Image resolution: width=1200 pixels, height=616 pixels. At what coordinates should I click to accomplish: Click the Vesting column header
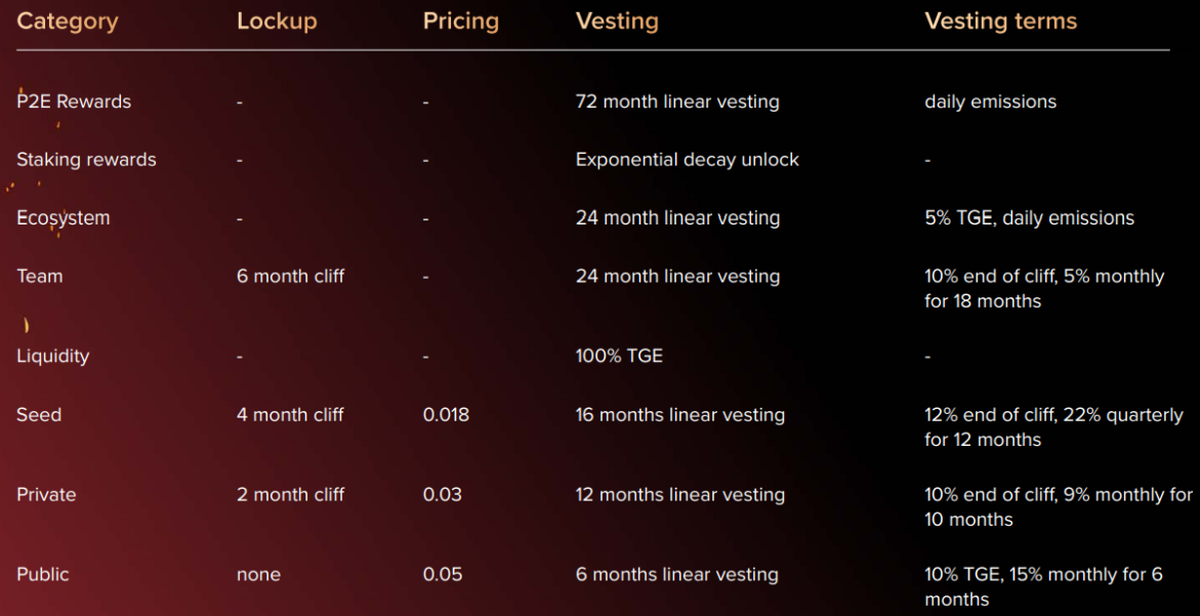pyautogui.click(x=617, y=21)
